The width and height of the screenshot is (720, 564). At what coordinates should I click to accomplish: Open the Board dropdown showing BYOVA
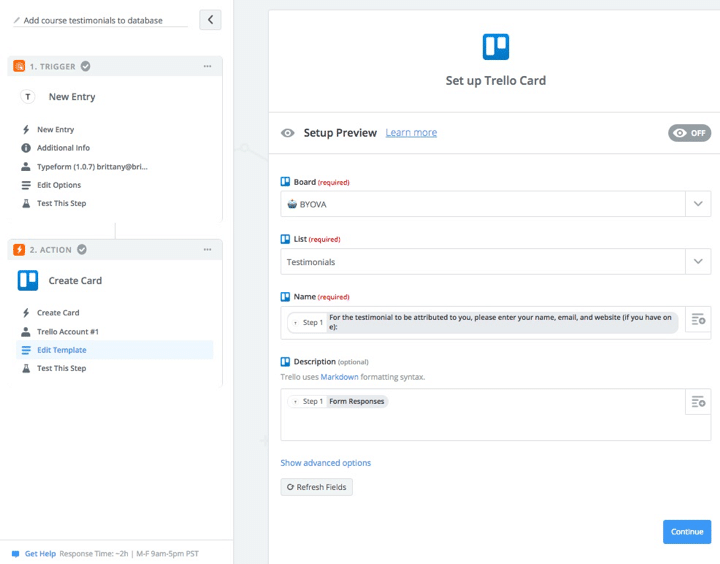tap(495, 204)
